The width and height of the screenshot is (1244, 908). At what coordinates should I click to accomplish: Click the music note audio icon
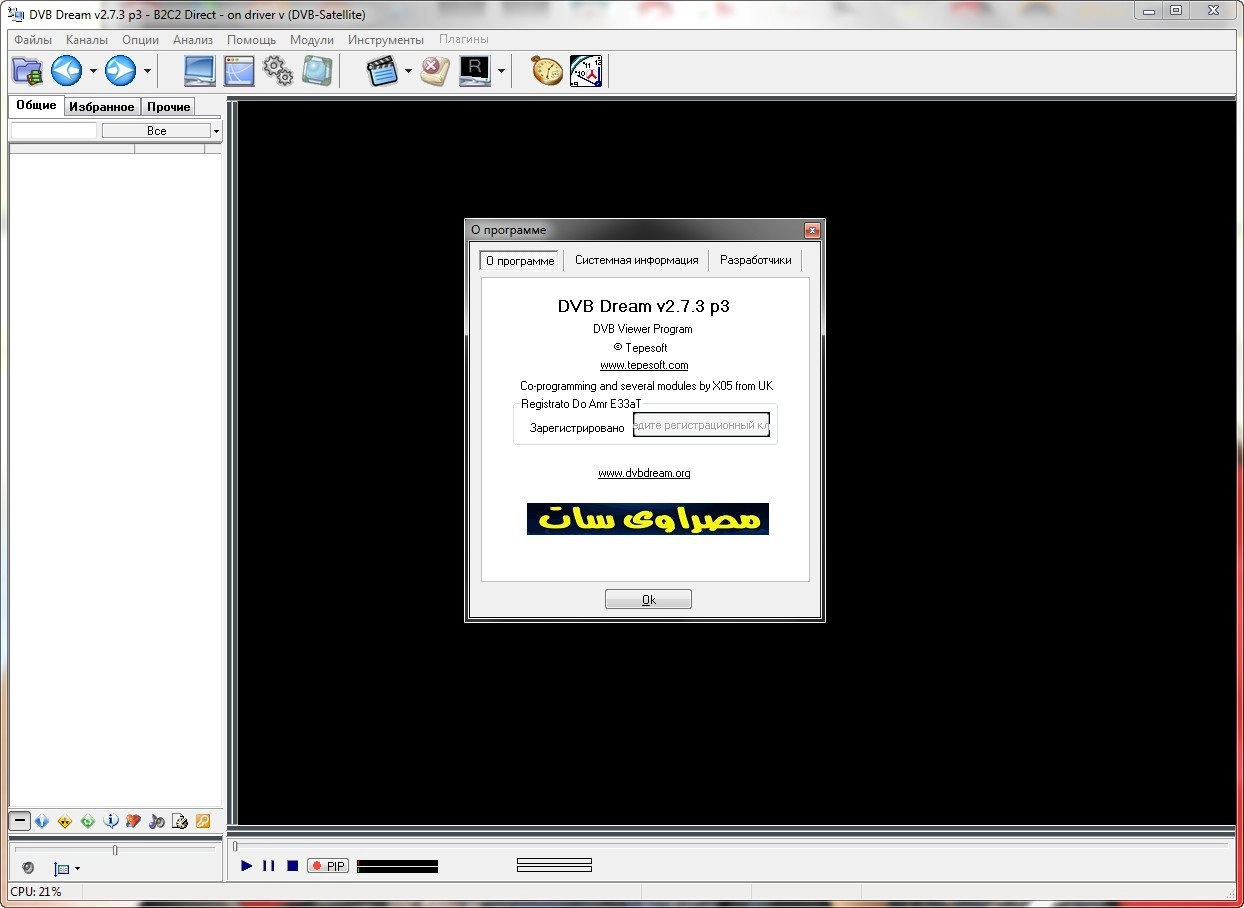[x=157, y=821]
